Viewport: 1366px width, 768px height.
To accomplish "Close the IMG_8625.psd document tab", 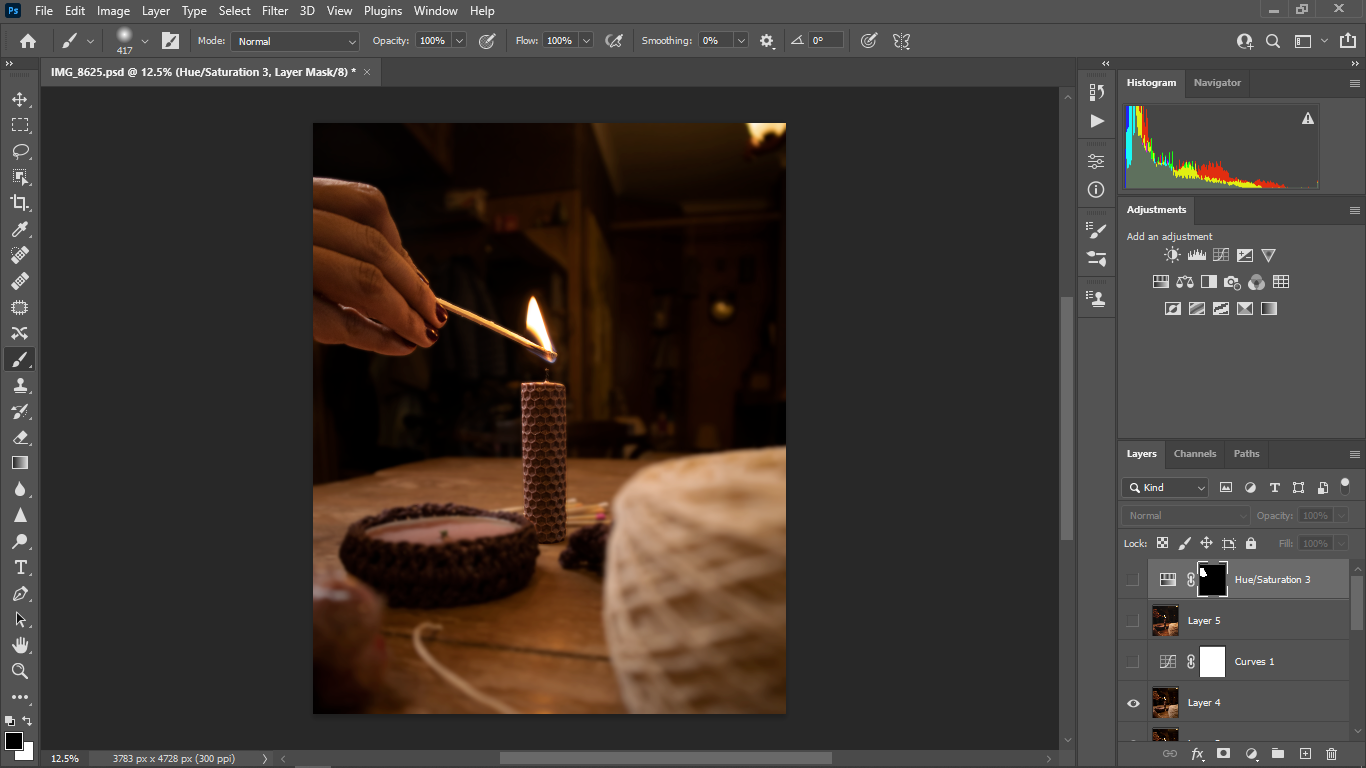I will point(367,72).
